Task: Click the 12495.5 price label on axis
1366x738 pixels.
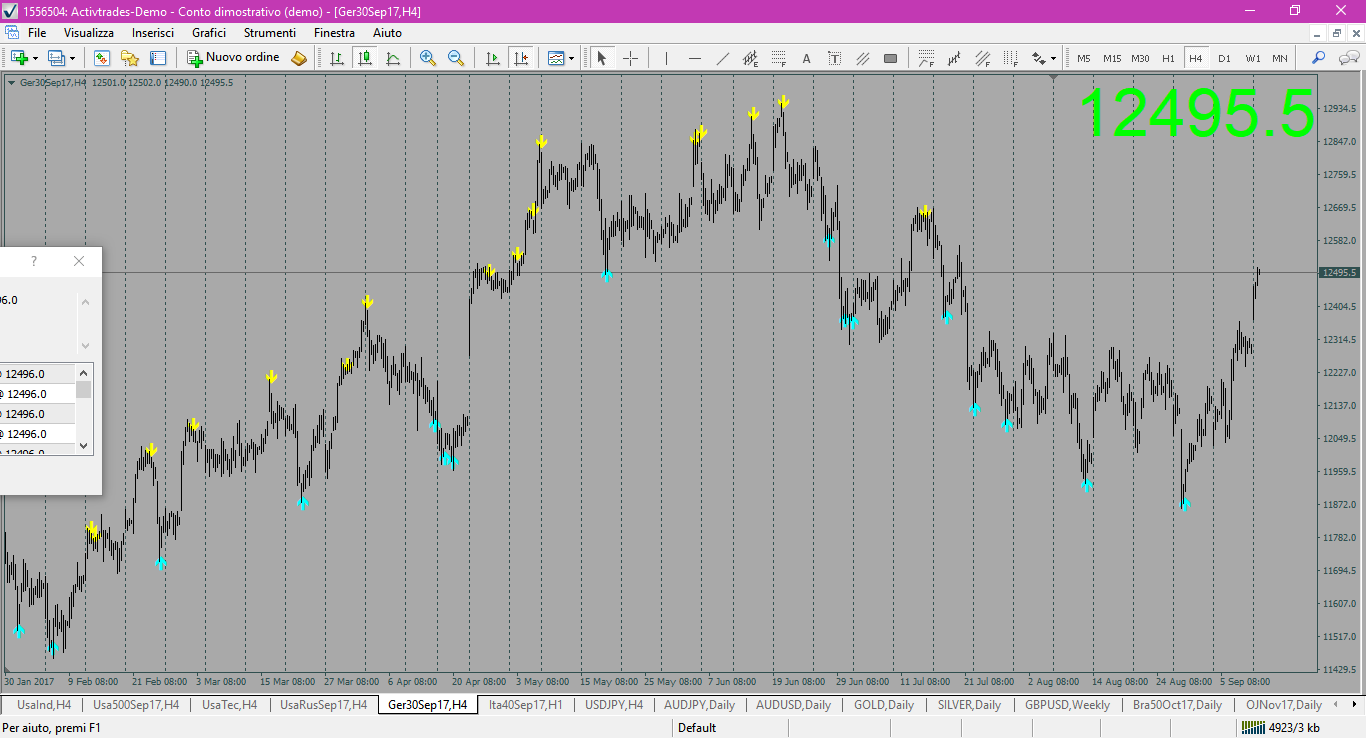Action: coord(1340,273)
